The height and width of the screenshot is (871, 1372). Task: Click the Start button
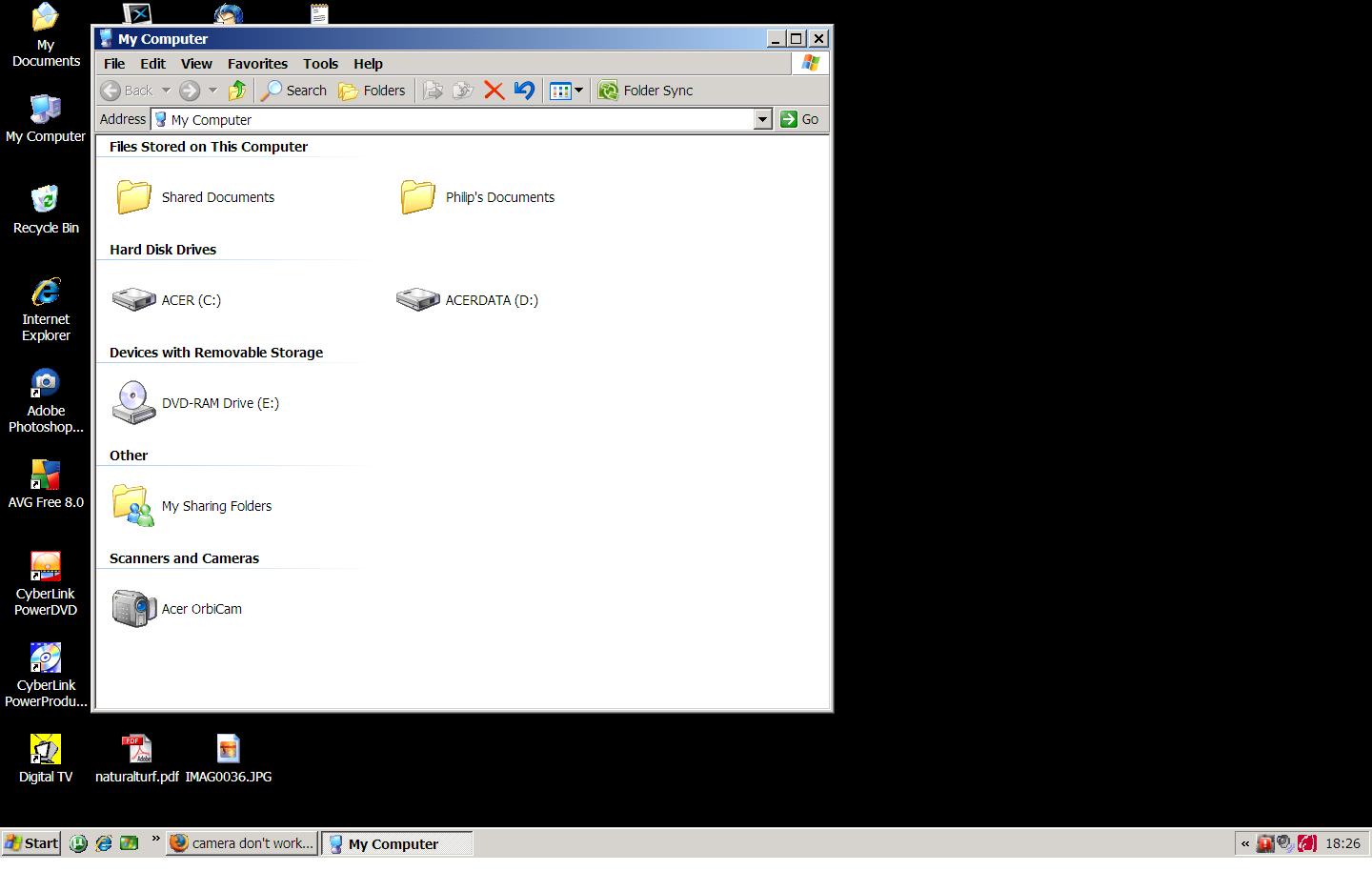(31, 843)
